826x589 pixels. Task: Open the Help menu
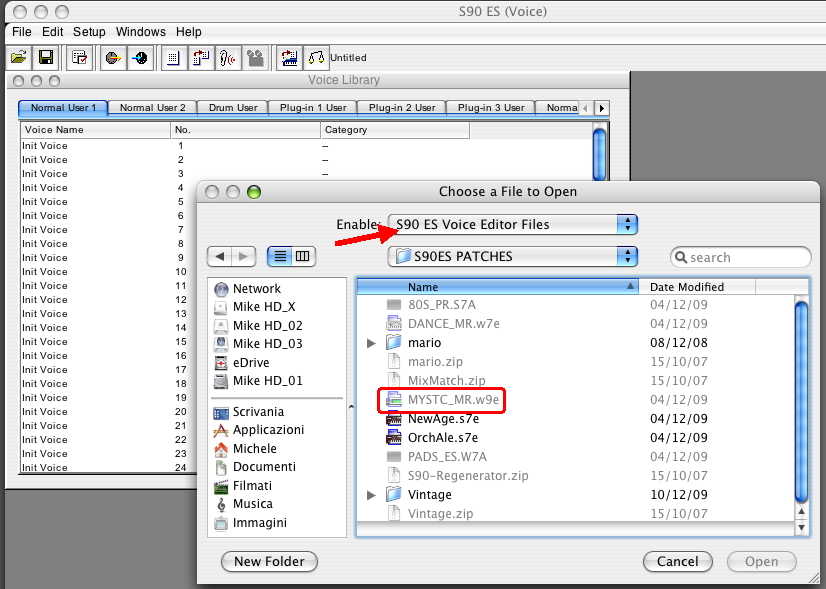189,32
